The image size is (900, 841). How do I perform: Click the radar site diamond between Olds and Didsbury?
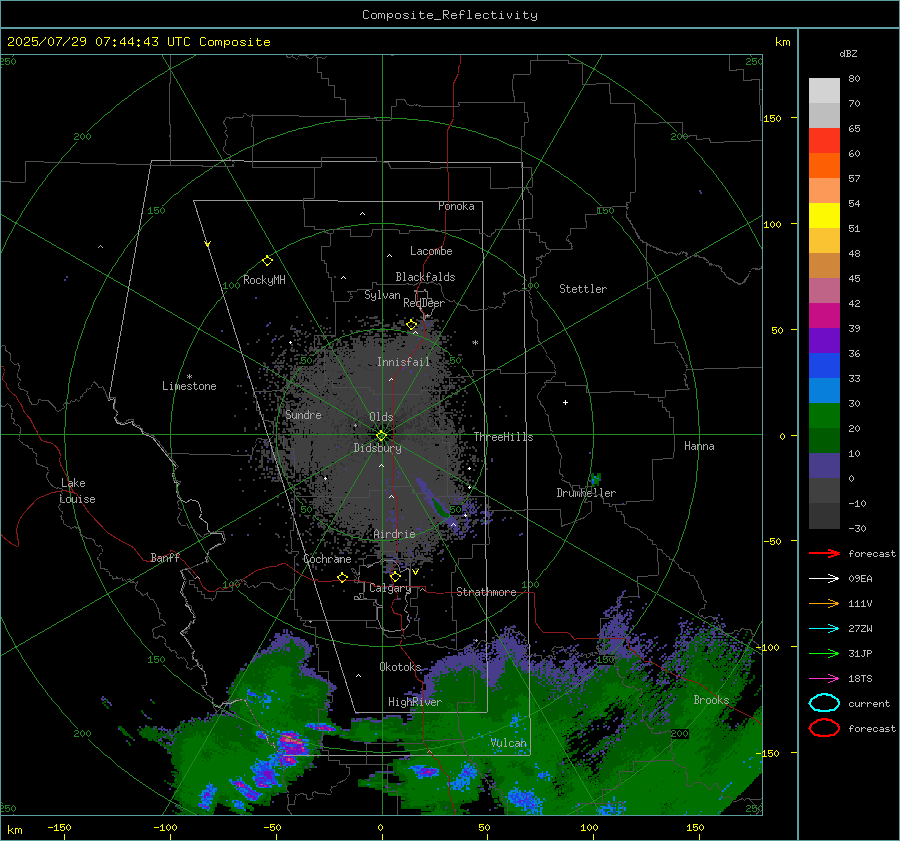tap(381, 436)
